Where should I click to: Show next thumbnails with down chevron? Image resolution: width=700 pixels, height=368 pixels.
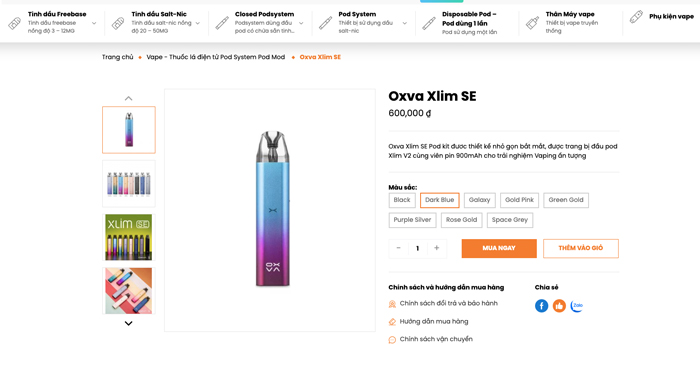[129, 323]
